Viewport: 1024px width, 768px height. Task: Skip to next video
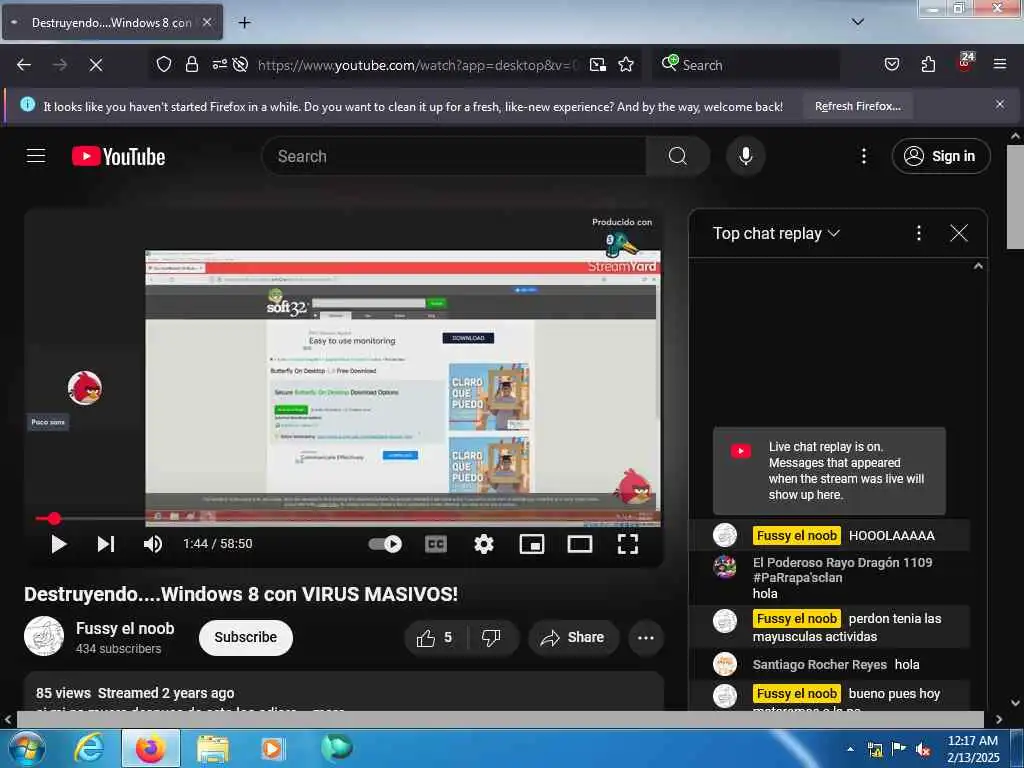[106, 544]
